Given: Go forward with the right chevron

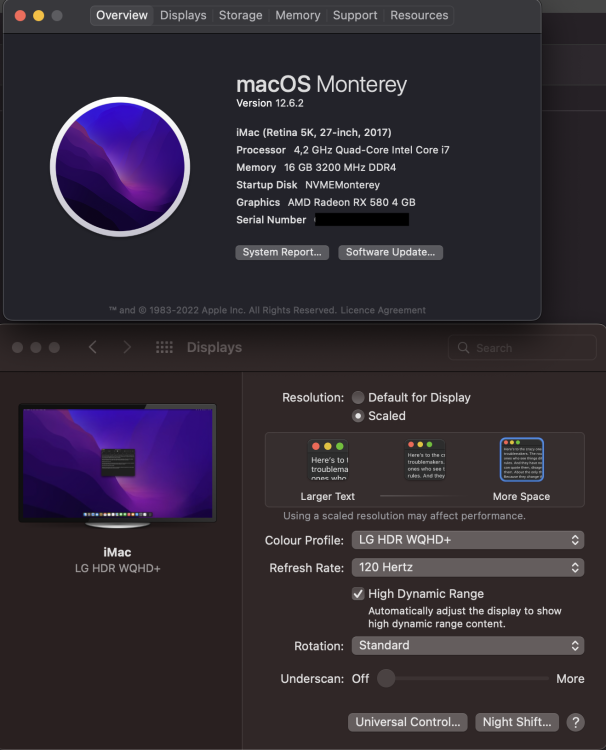Looking at the screenshot, I should pos(127,347).
